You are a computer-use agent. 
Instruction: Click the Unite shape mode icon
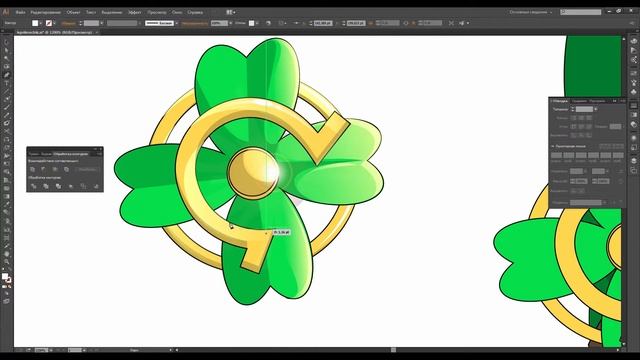tap(32, 169)
